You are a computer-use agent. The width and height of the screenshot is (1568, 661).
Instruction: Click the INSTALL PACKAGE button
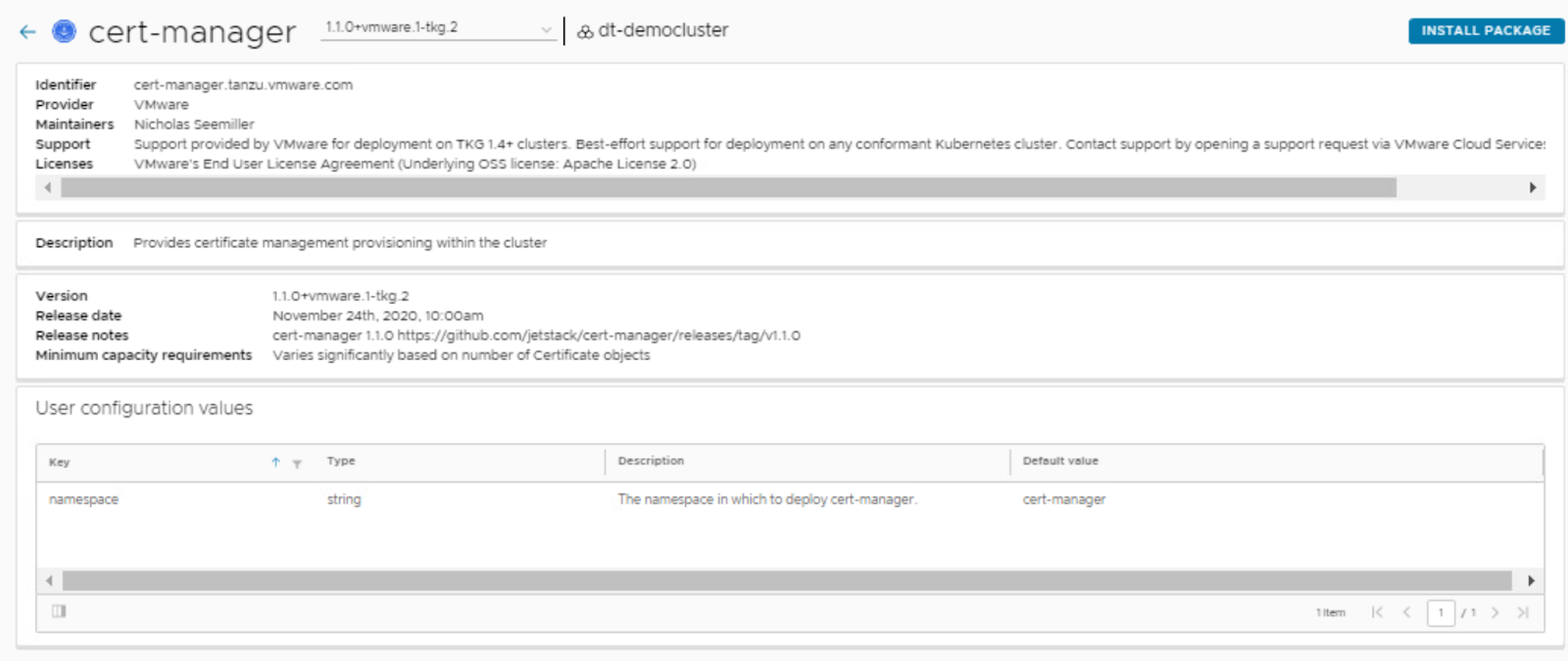[x=1486, y=30]
